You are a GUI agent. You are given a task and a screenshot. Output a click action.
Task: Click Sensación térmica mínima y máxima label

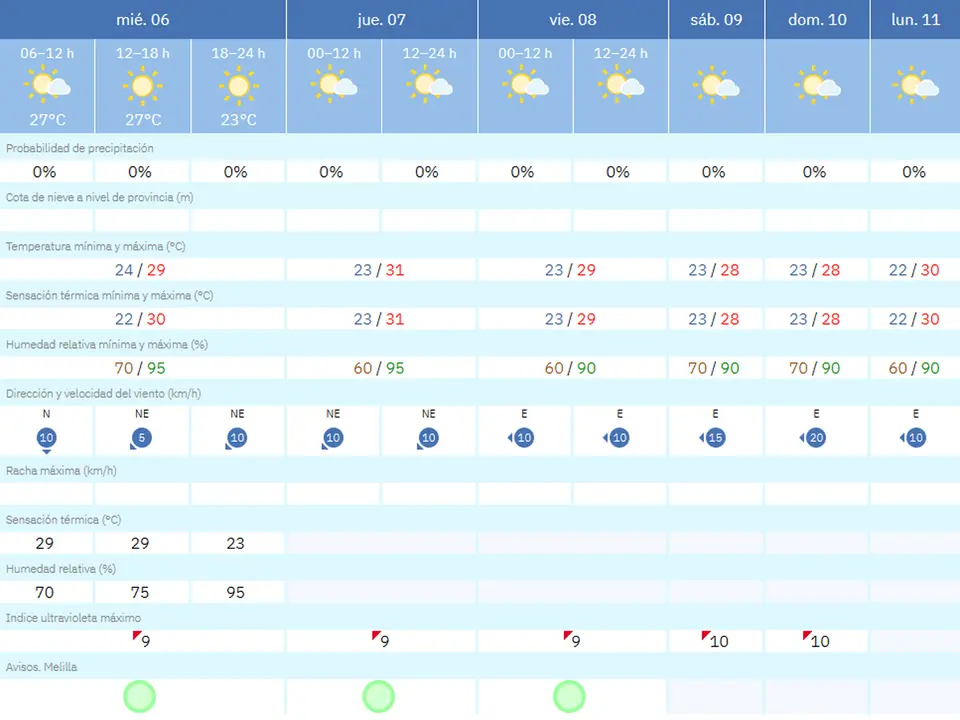click(x=110, y=295)
